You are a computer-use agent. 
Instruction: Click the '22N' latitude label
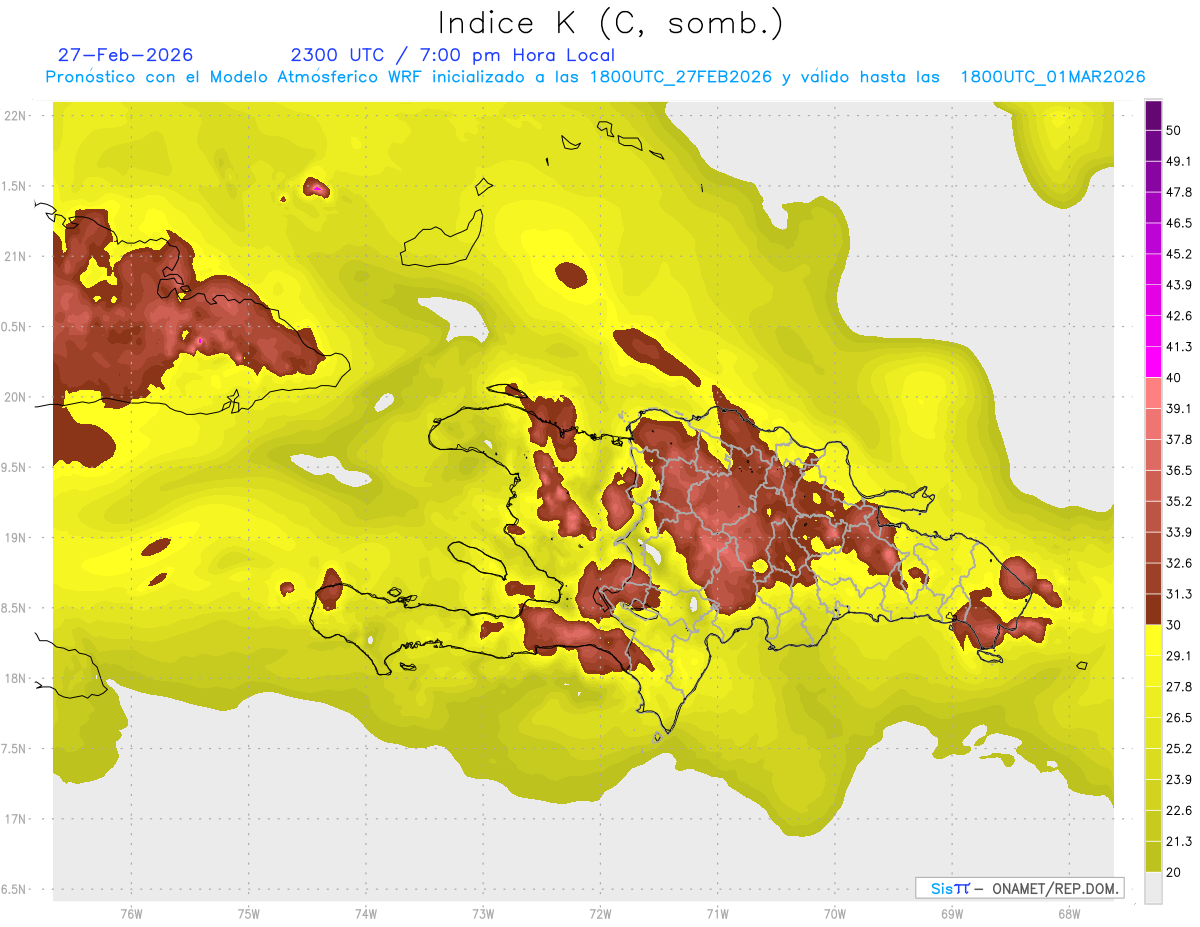click(x=14, y=115)
